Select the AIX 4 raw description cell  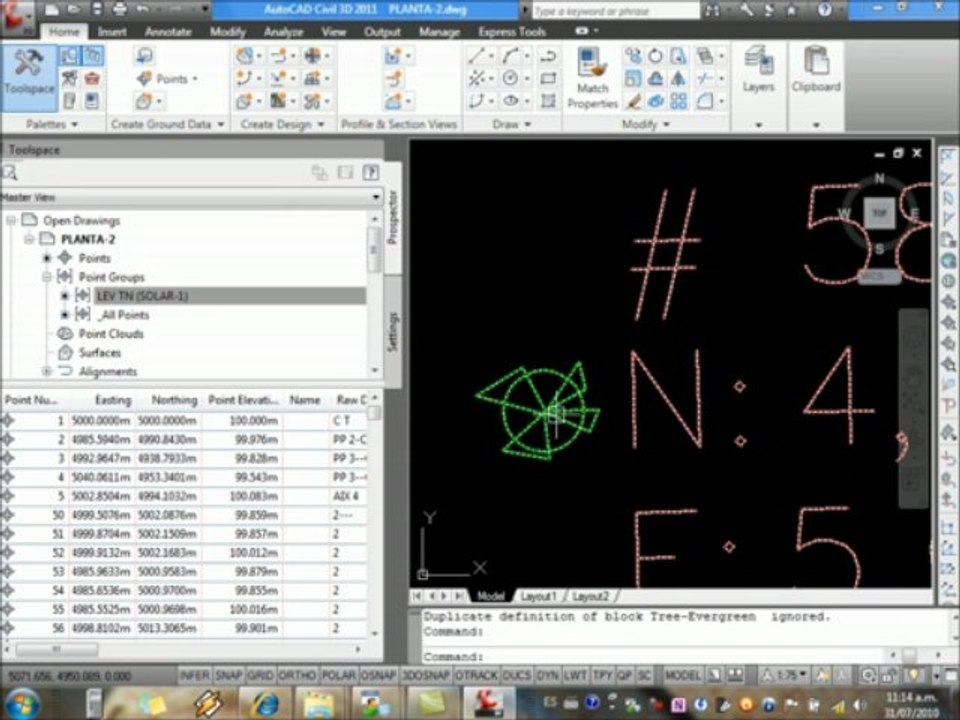tap(349, 496)
